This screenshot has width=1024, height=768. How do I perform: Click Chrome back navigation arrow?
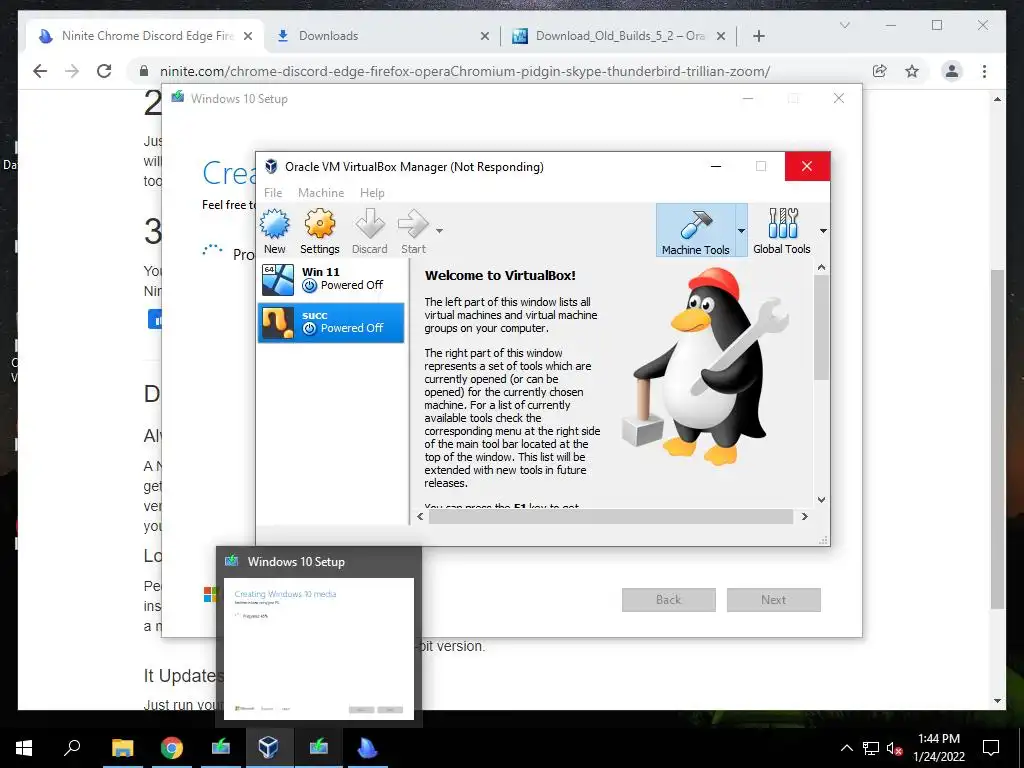tap(40, 71)
